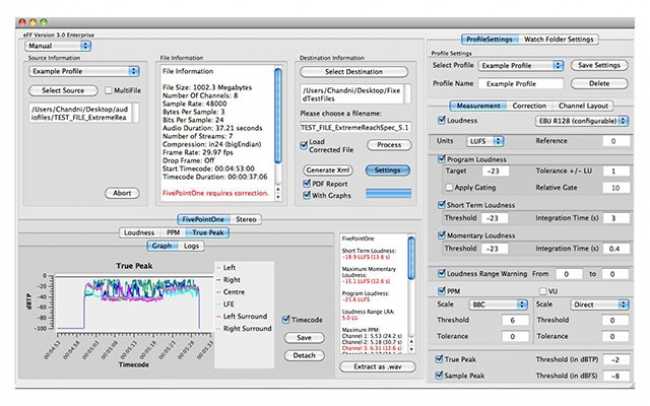Screen dimensions: 650x406
Task: Toggle the MultiFile checkbox
Action: pos(108,90)
